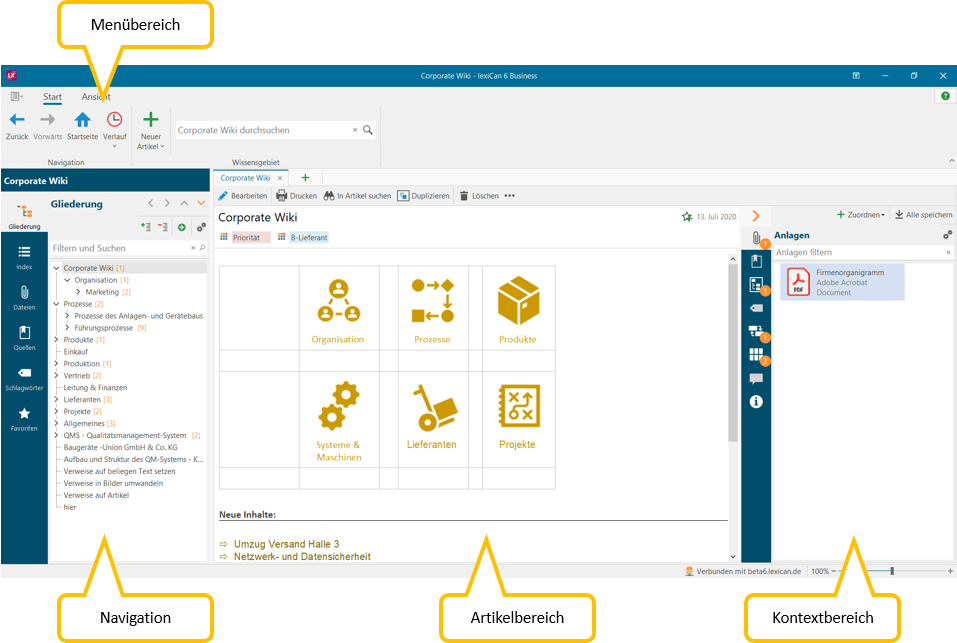Click the Priorität property tag
This screenshot has height=643, width=957.
pos(247,238)
